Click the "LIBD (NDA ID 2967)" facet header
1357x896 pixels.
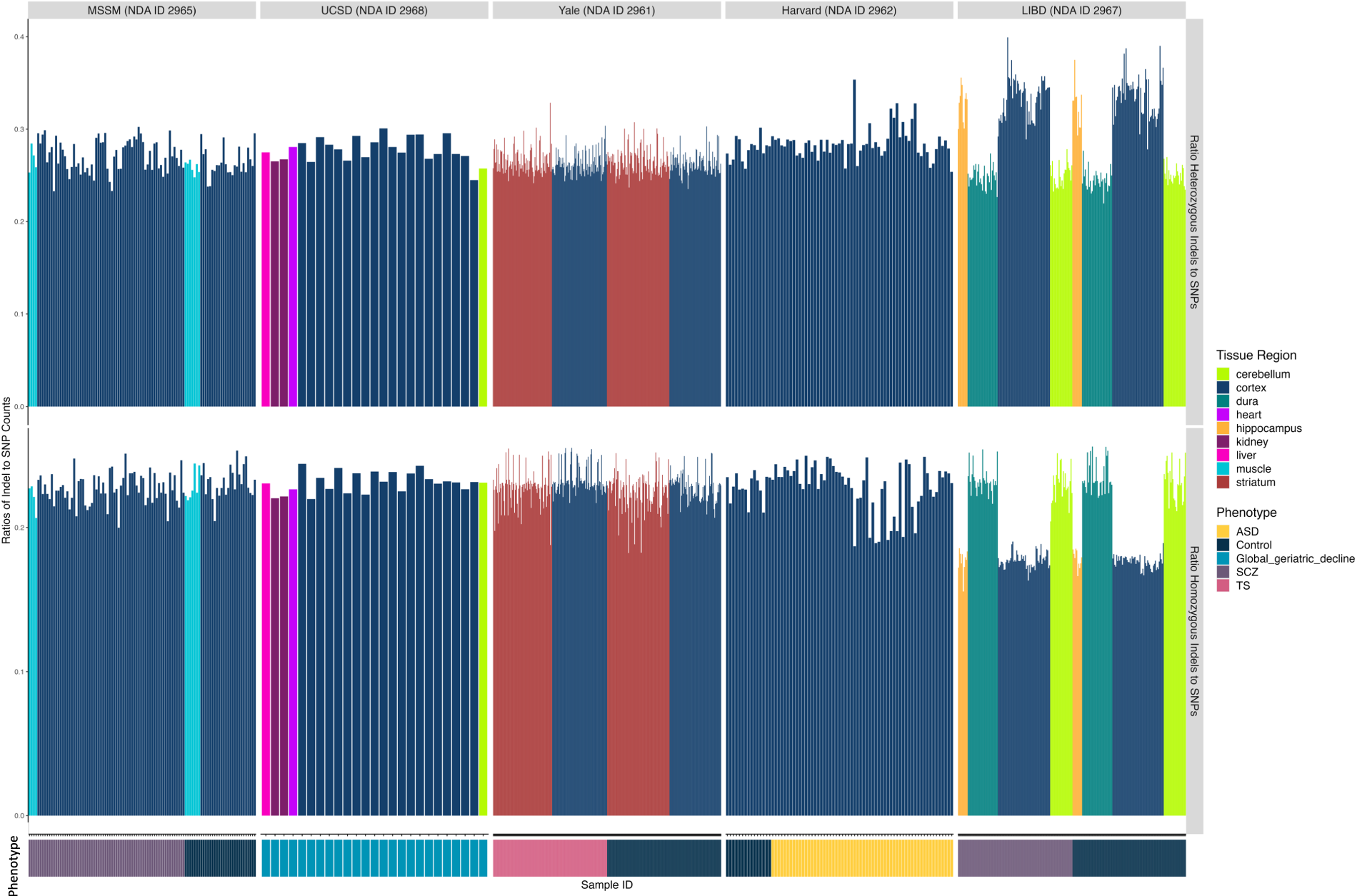1071,10
